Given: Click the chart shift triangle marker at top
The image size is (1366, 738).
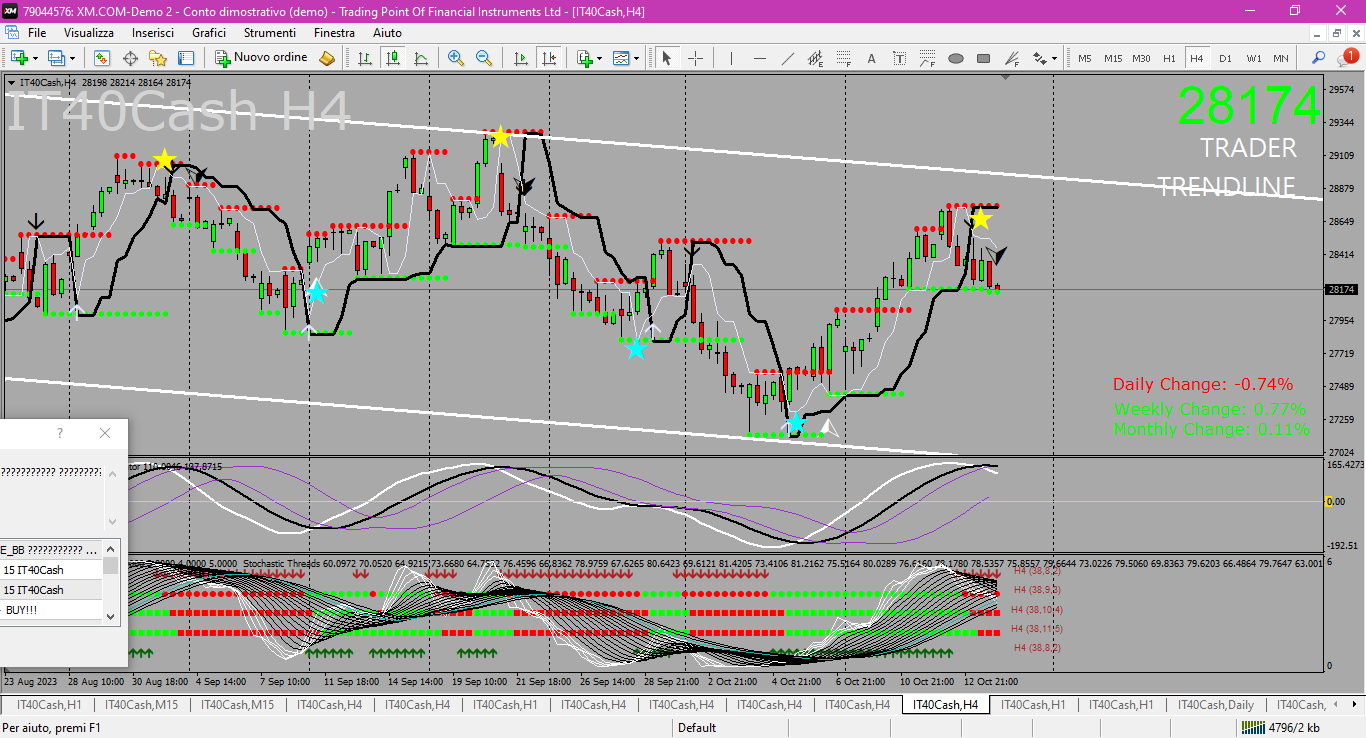Looking at the screenshot, I should click(1005, 78).
